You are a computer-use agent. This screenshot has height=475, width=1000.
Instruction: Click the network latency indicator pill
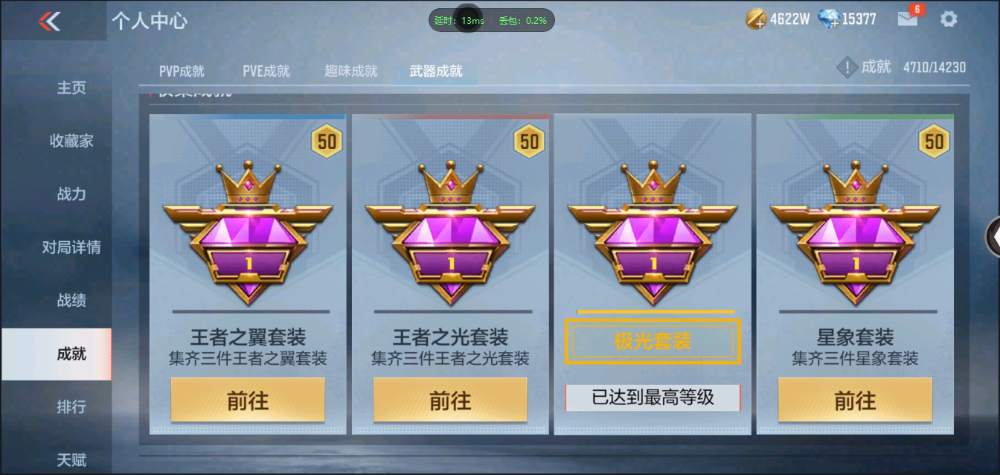coord(491,20)
